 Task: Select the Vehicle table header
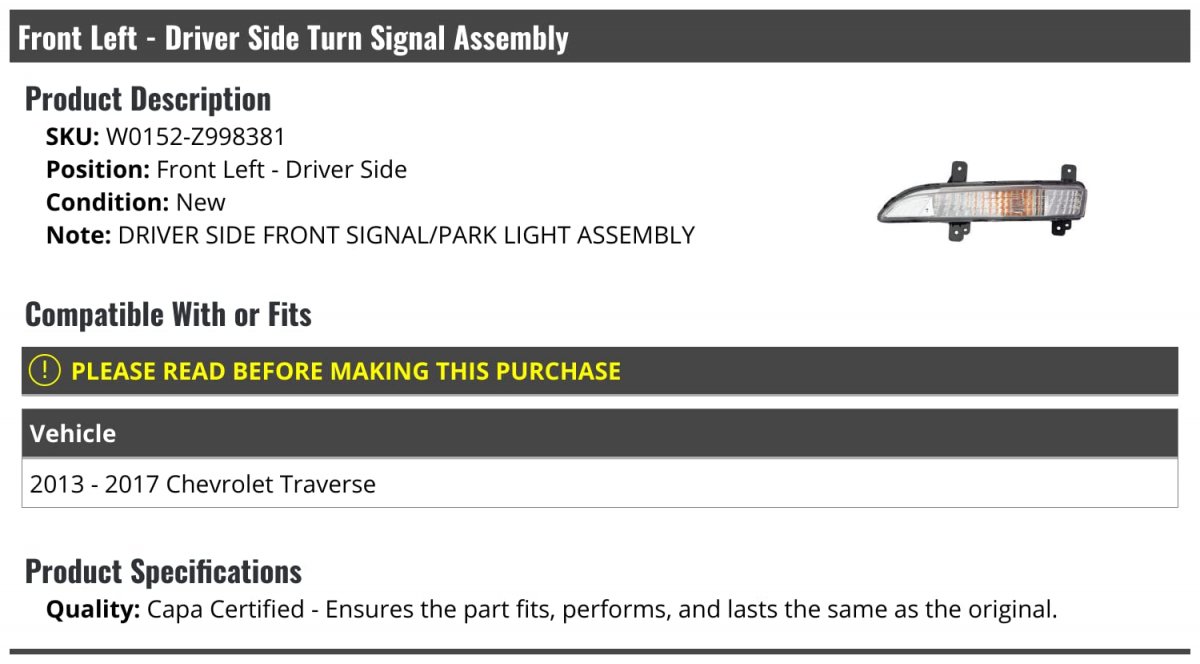click(600, 433)
